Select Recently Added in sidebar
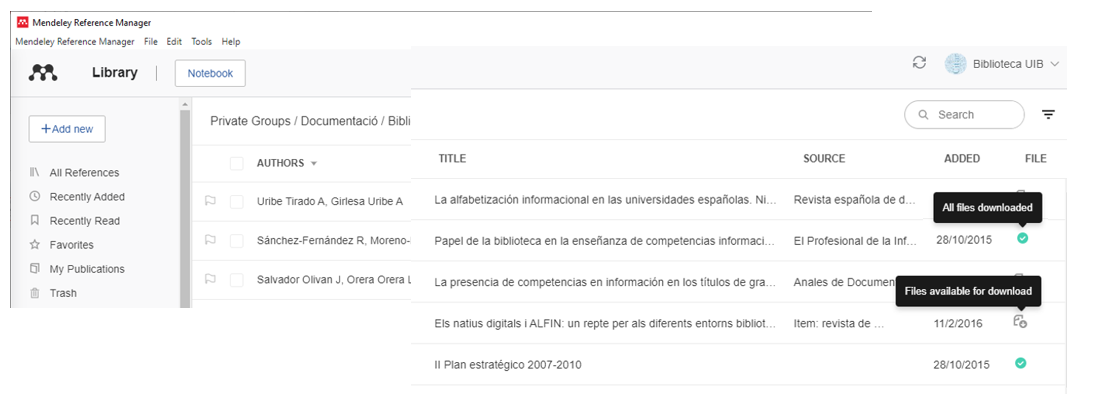1099x394 pixels. 87,197
